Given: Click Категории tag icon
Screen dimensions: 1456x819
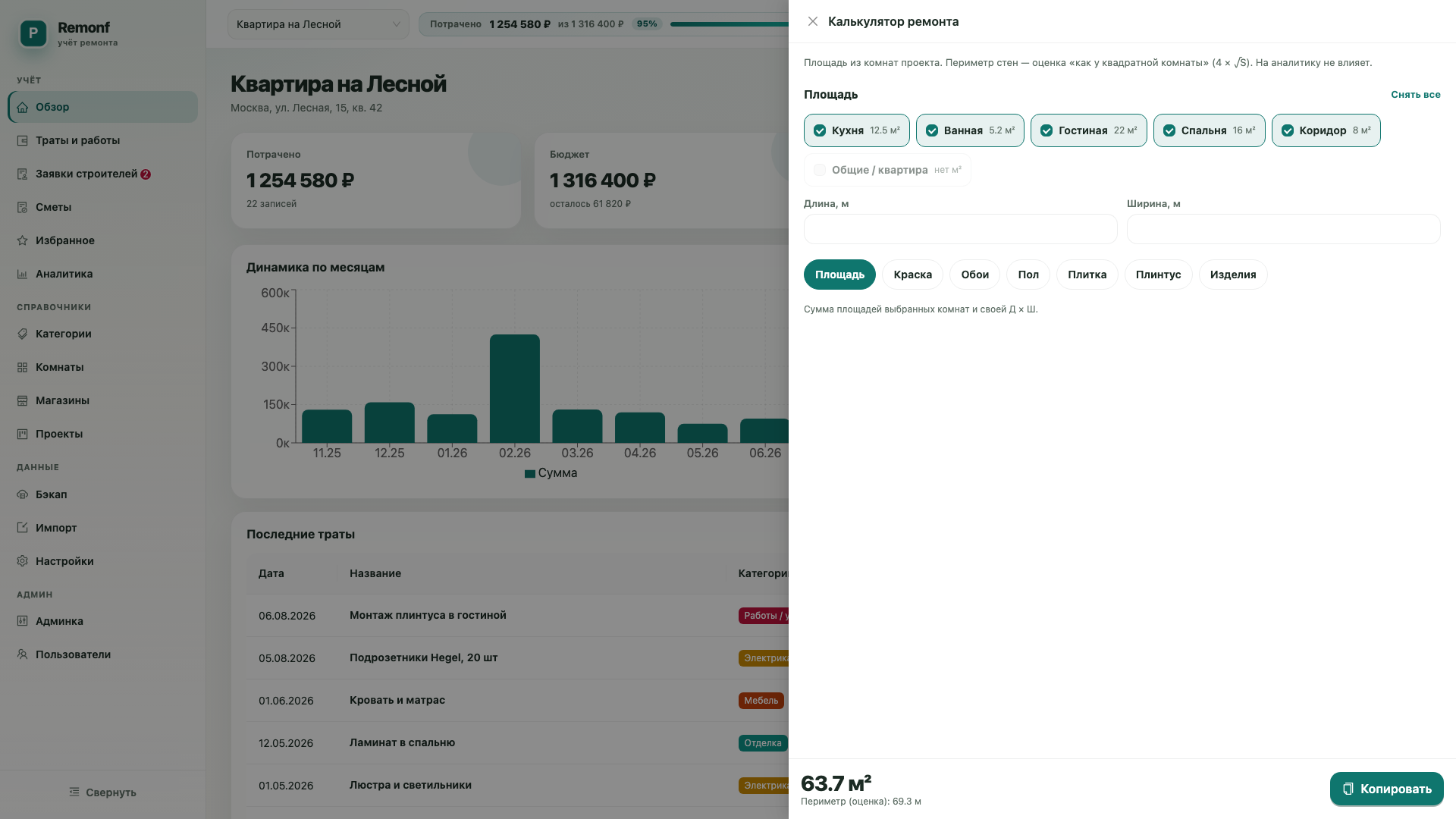Looking at the screenshot, I should click(23, 334).
